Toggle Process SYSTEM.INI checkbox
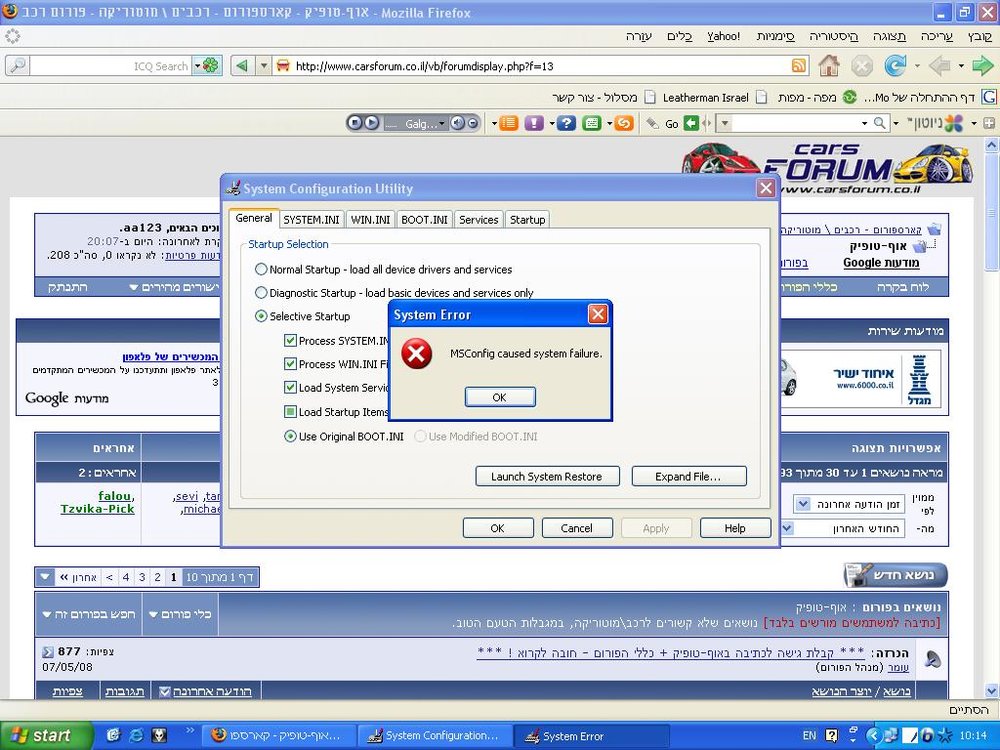Image resolution: width=1000 pixels, height=750 pixels. point(290,341)
